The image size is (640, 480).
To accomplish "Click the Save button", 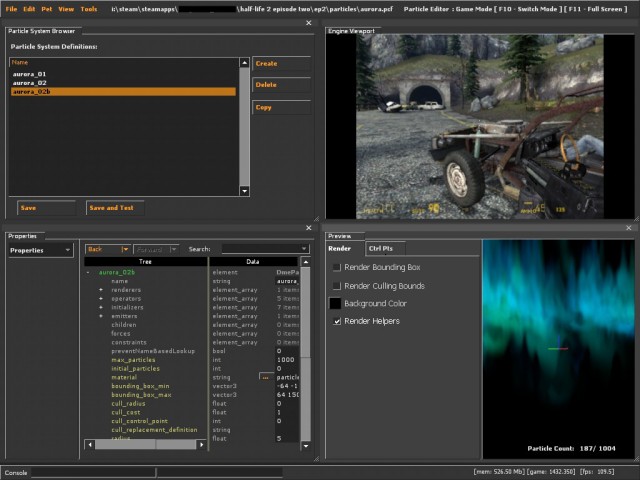I will [x=46, y=208].
